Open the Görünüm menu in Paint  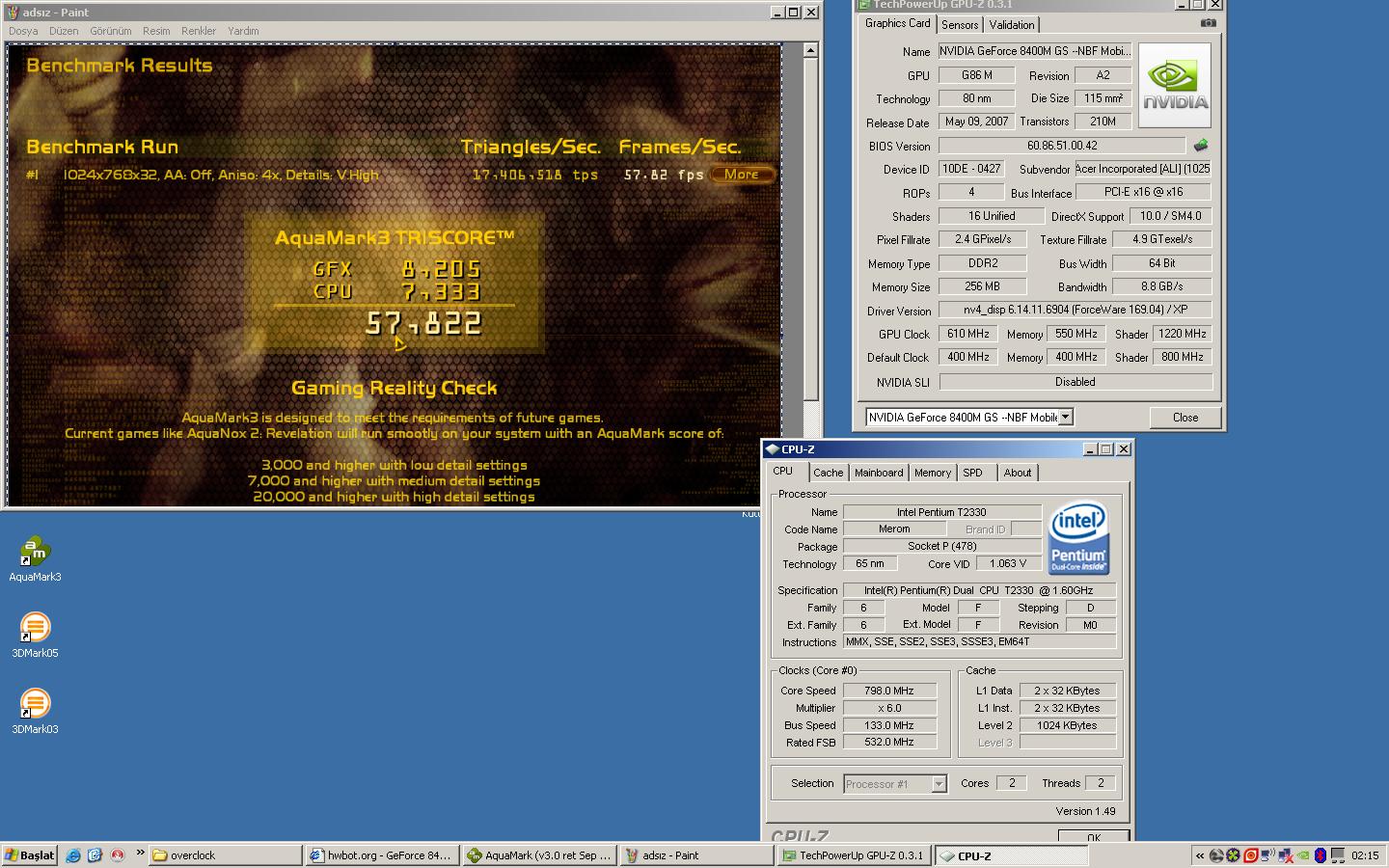110,31
